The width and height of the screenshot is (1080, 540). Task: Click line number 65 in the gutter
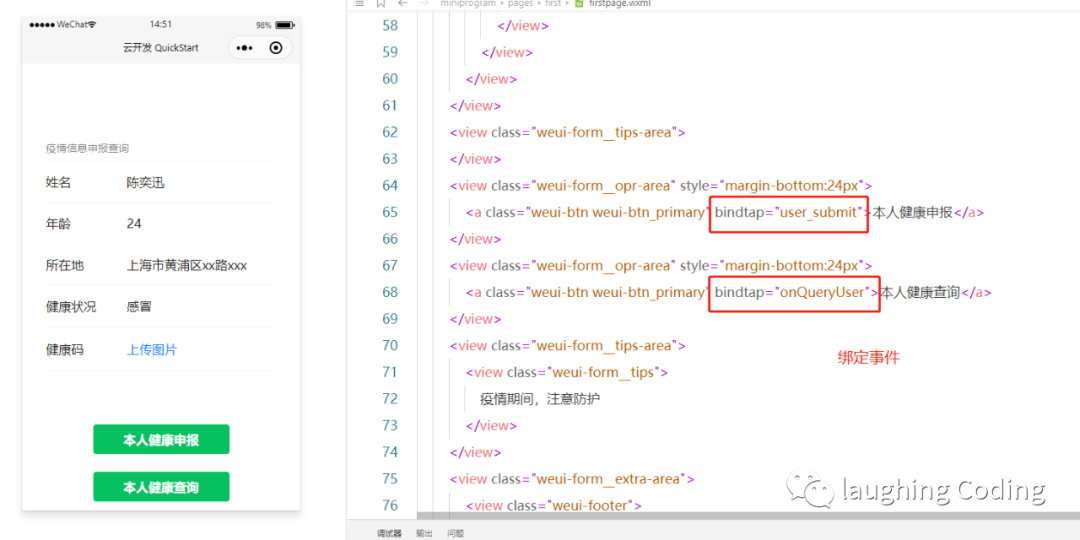390,211
